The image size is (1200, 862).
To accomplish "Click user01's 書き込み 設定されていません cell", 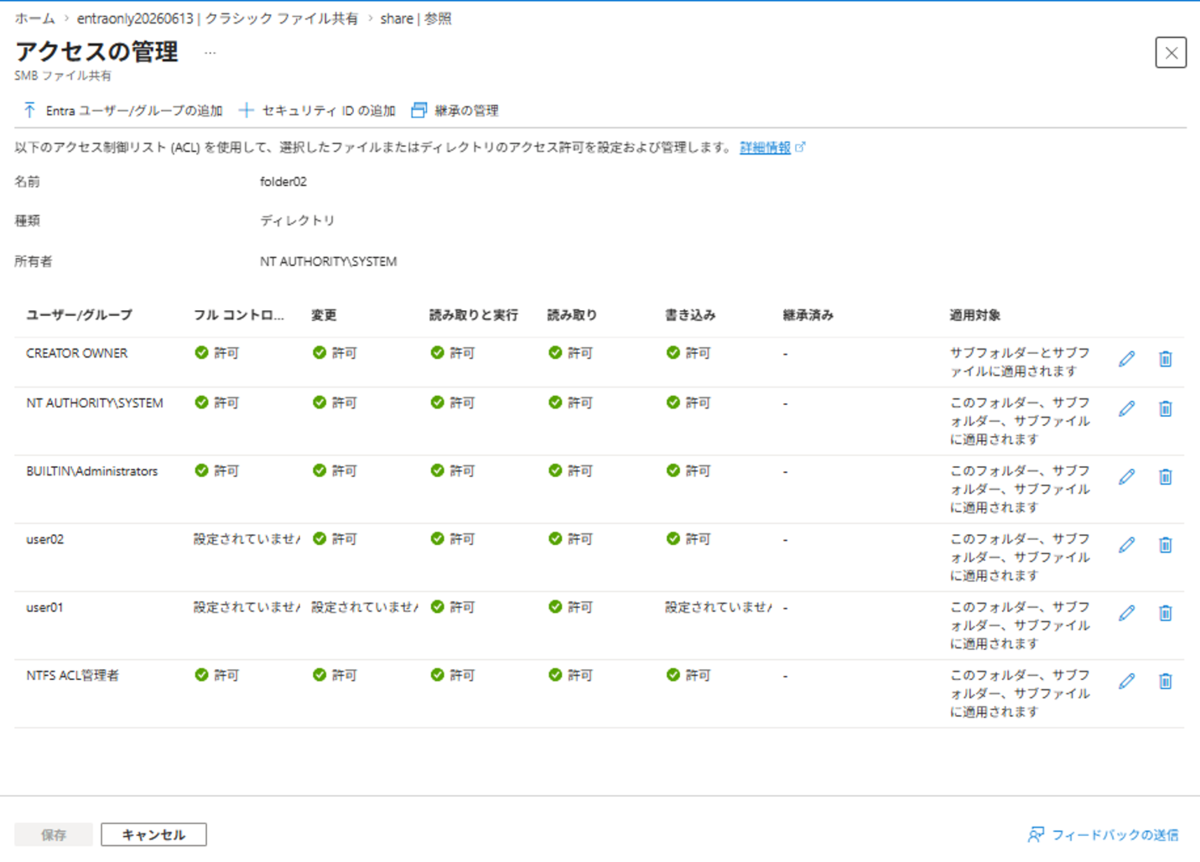I will pos(718,607).
